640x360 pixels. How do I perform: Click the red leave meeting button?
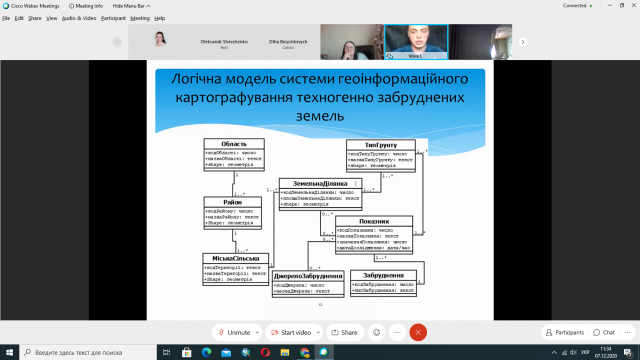click(418, 333)
